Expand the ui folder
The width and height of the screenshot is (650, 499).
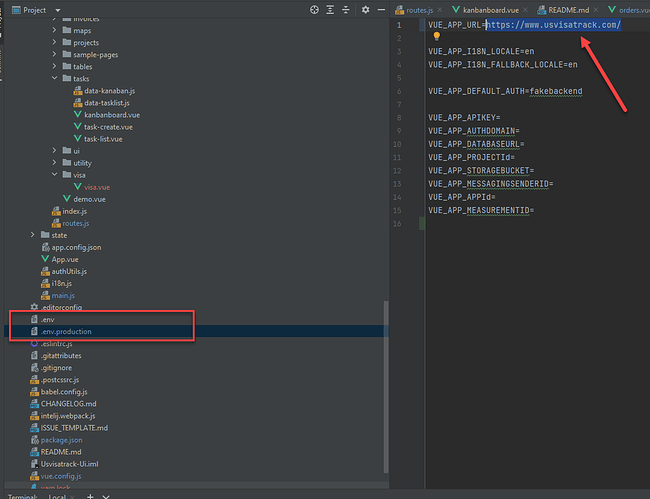click(54, 150)
